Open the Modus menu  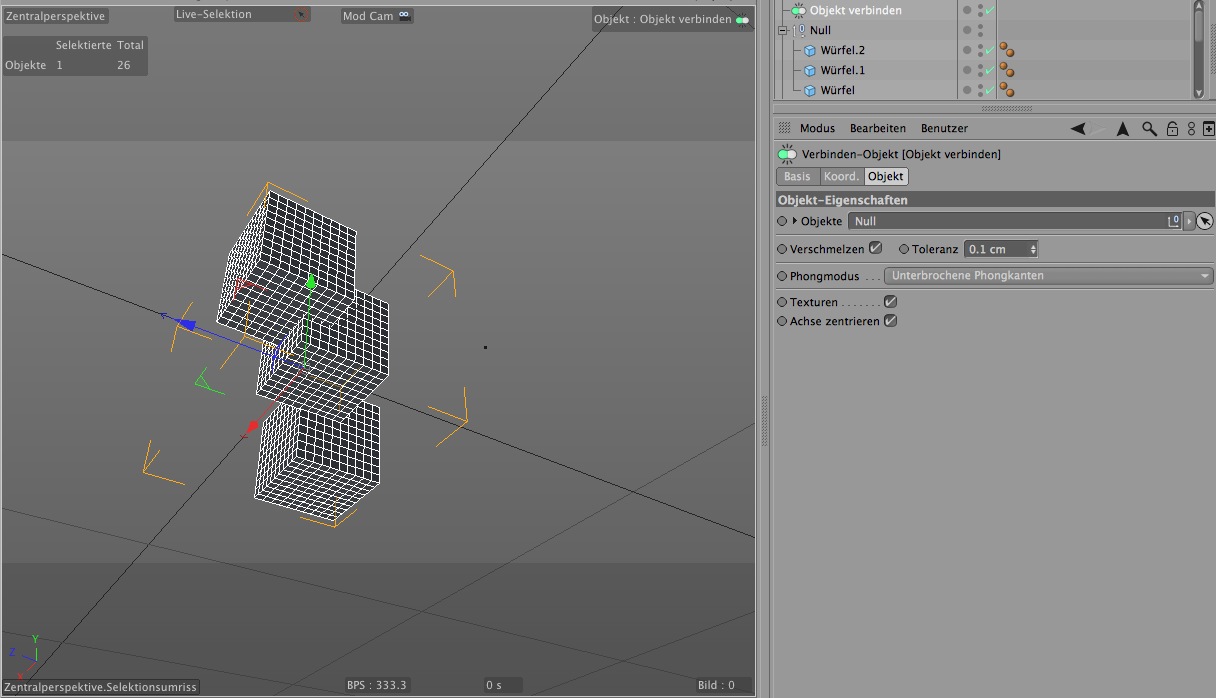coord(817,128)
